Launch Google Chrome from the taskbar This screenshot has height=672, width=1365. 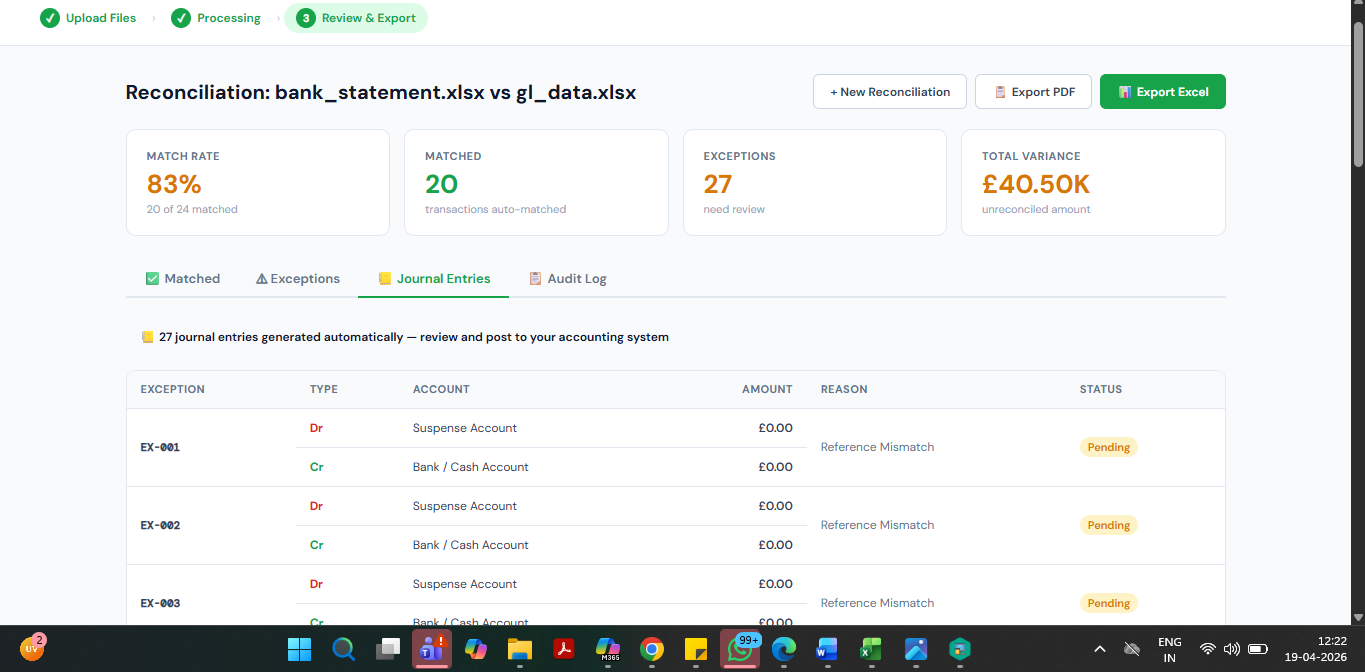[x=651, y=650]
